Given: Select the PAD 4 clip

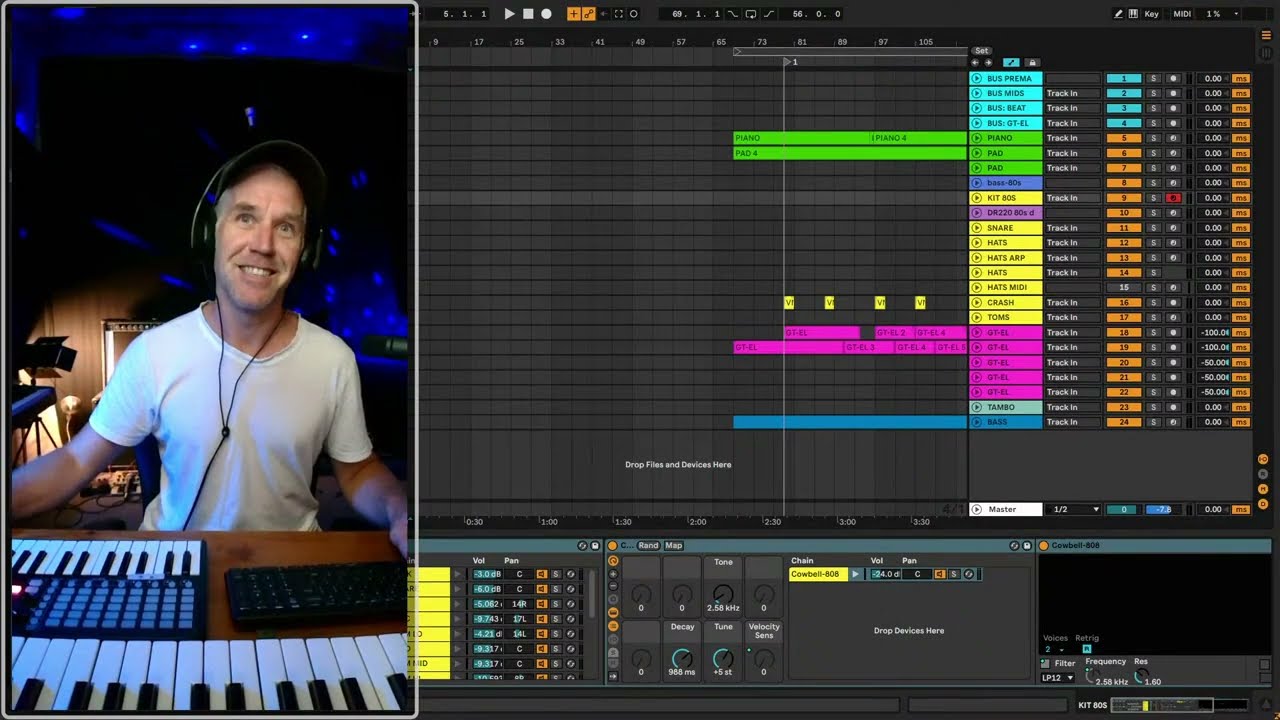Looking at the screenshot, I should (850, 153).
